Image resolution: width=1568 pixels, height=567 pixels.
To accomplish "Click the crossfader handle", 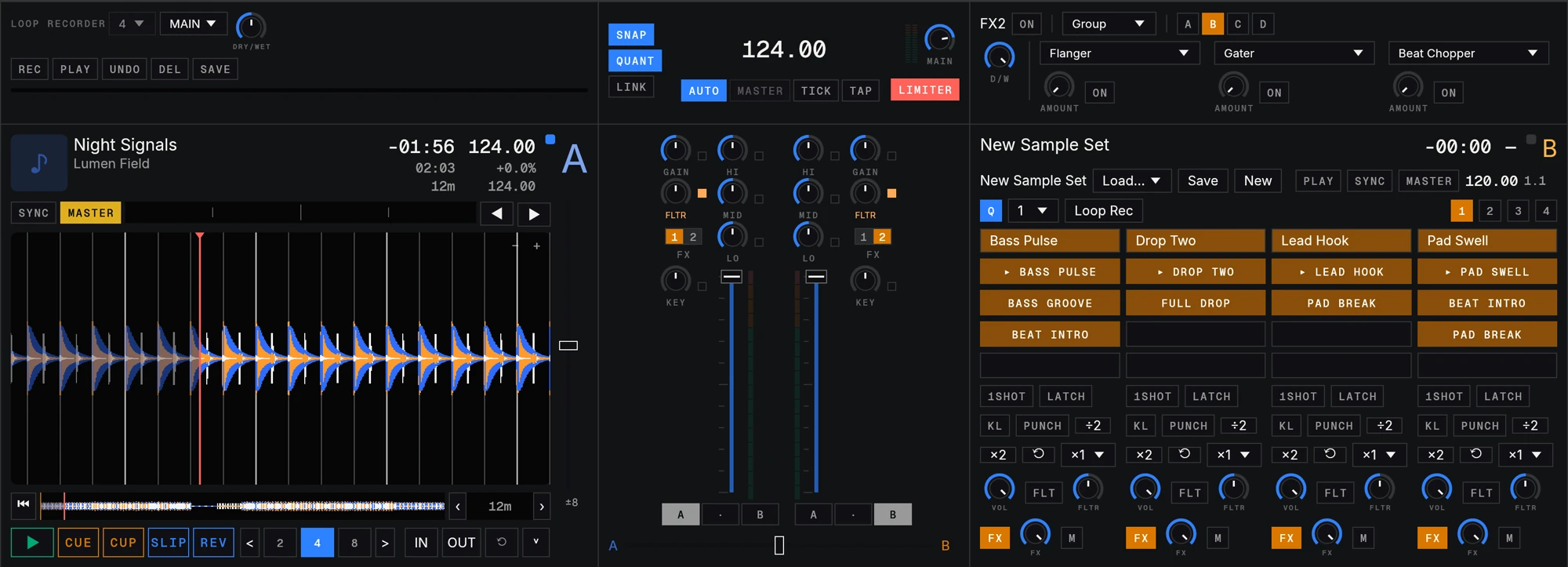I will (x=779, y=545).
